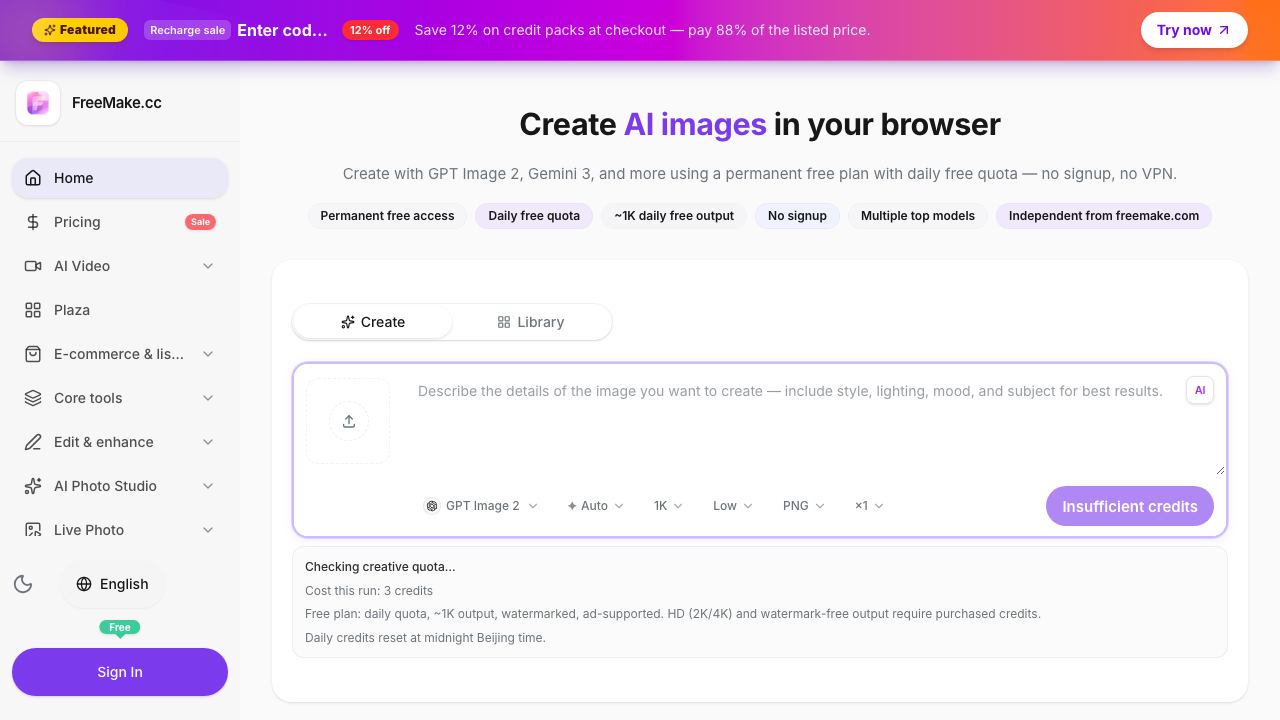Click the upload image arrow icon
The width and height of the screenshot is (1280, 720).
[x=349, y=421]
